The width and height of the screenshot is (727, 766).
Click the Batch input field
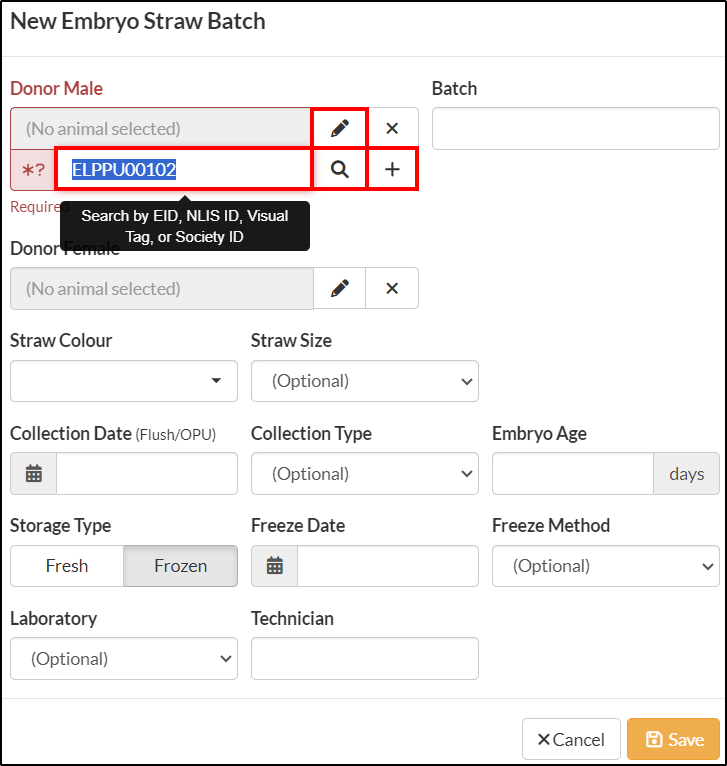click(576, 128)
